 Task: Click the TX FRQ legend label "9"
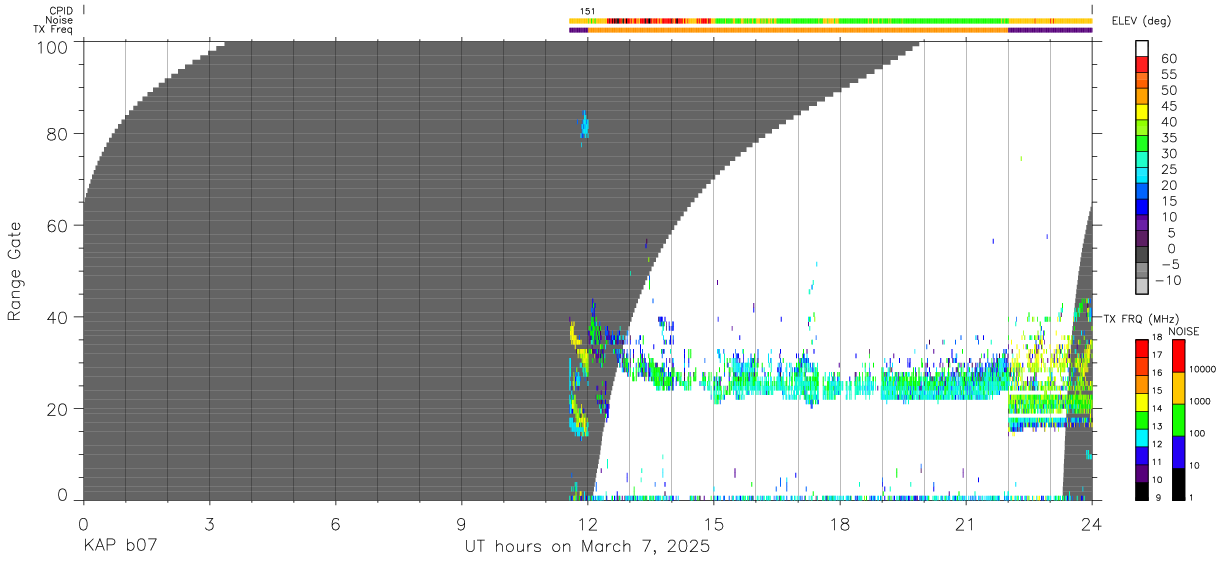(1160, 497)
